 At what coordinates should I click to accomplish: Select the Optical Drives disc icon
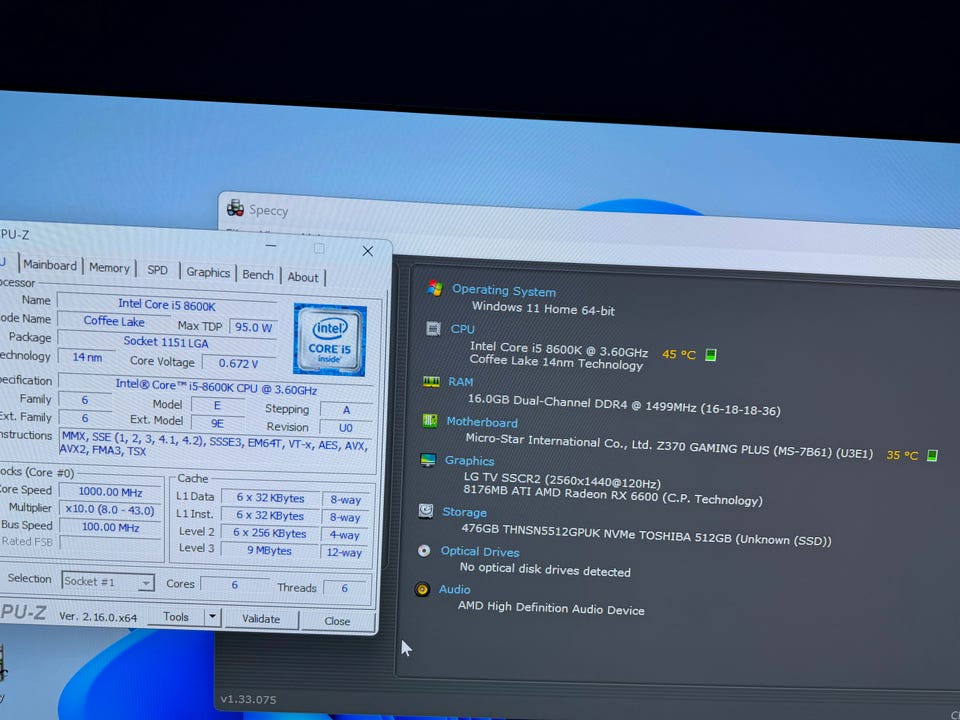pos(424,551)
